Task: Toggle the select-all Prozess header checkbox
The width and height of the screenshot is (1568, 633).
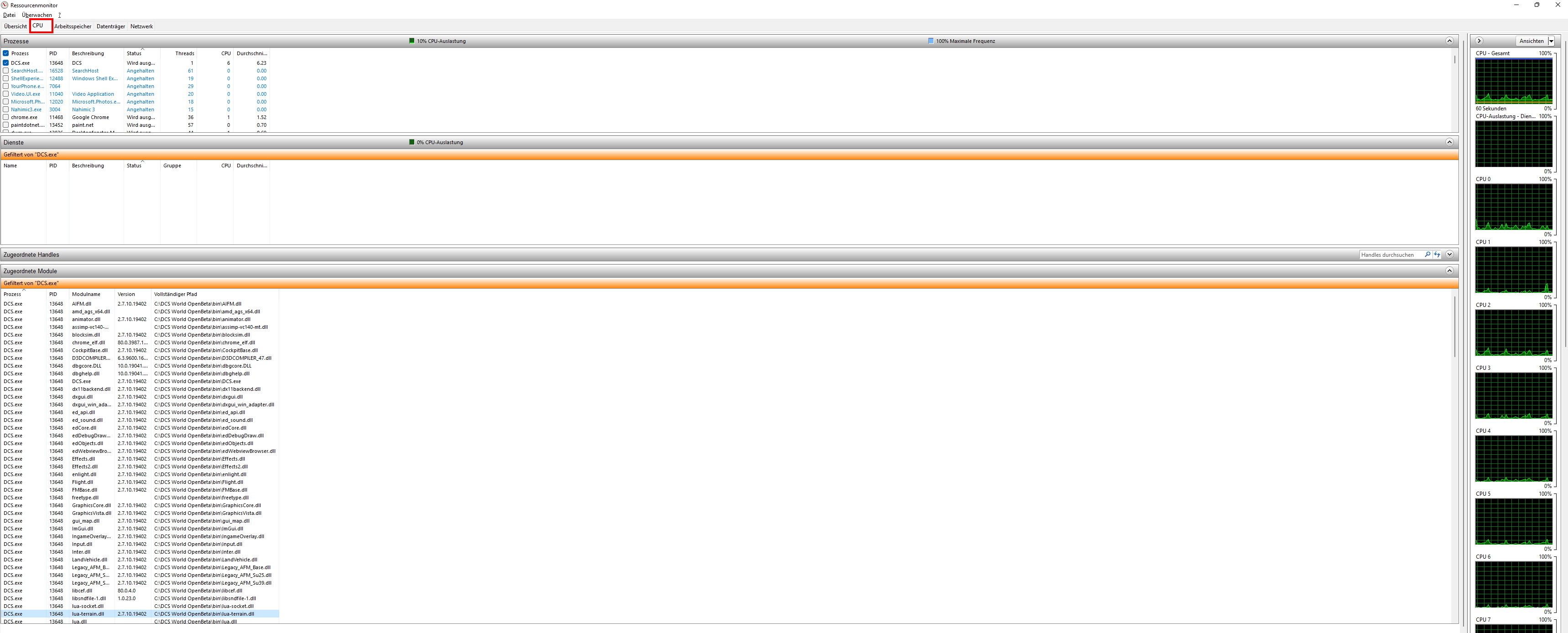Action: (x=6, y=53)
